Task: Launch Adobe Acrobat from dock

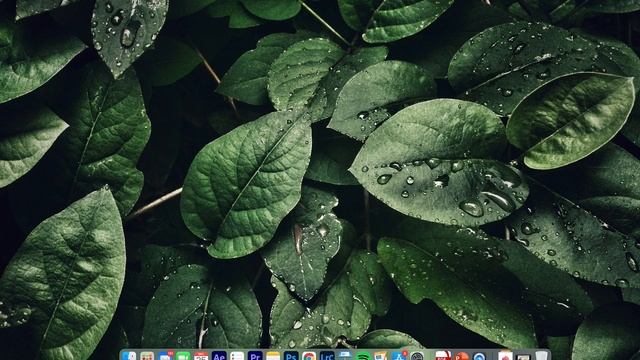Action: (443, 356)
